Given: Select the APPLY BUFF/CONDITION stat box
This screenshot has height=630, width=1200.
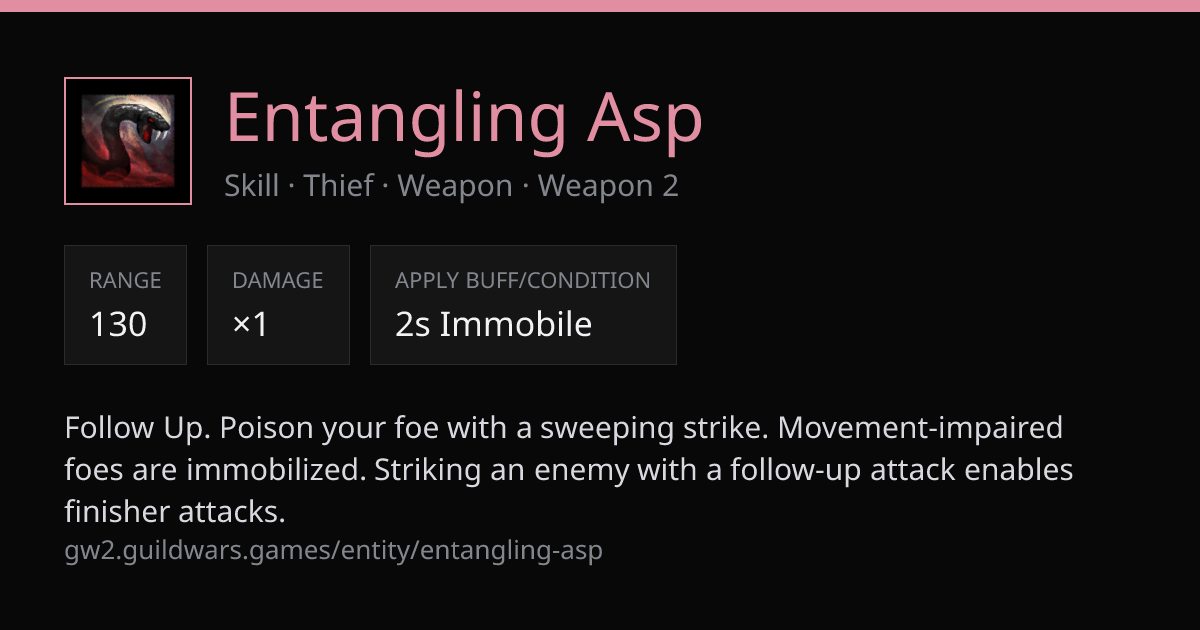Looking at the screenshot, I should (x=523, y=305).
